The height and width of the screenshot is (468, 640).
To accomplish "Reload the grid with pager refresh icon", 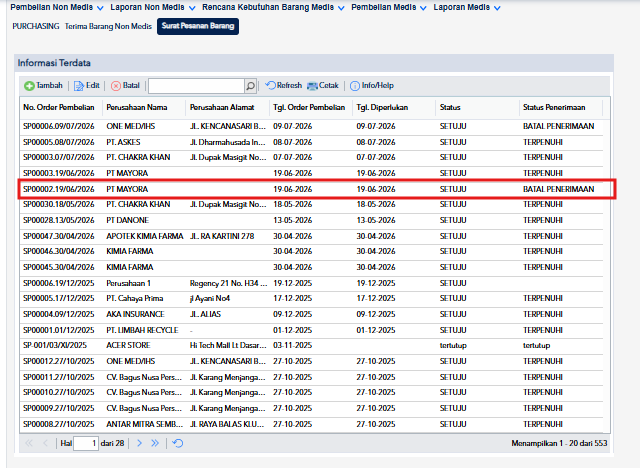I will [178, 443].
